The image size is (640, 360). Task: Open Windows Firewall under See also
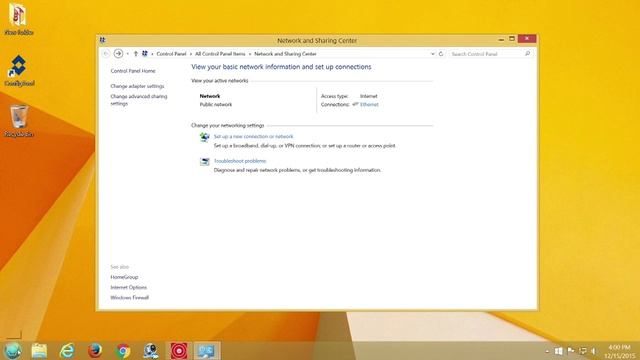point(129,298)
